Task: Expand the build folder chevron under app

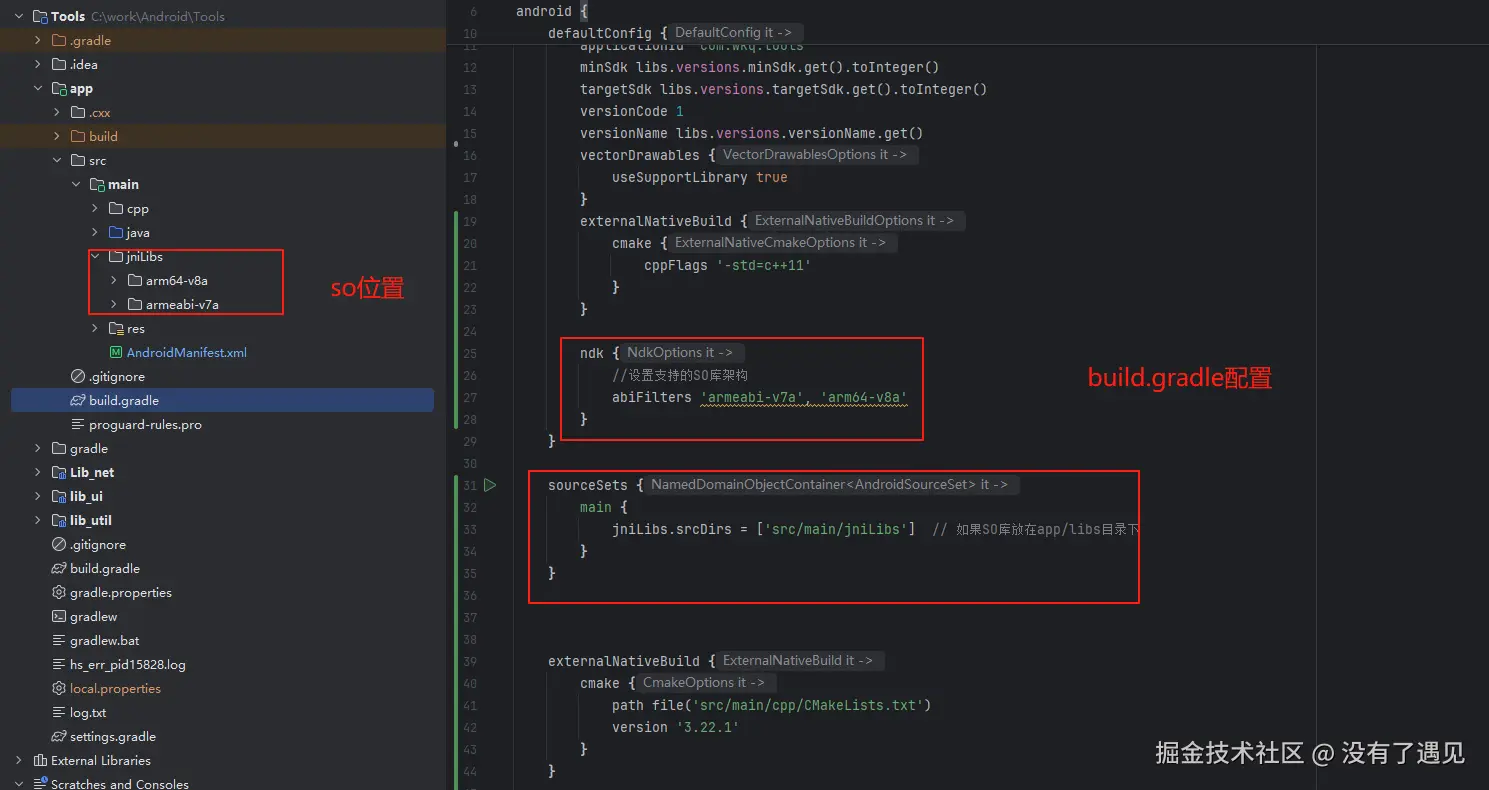Action: coord(57,136)
